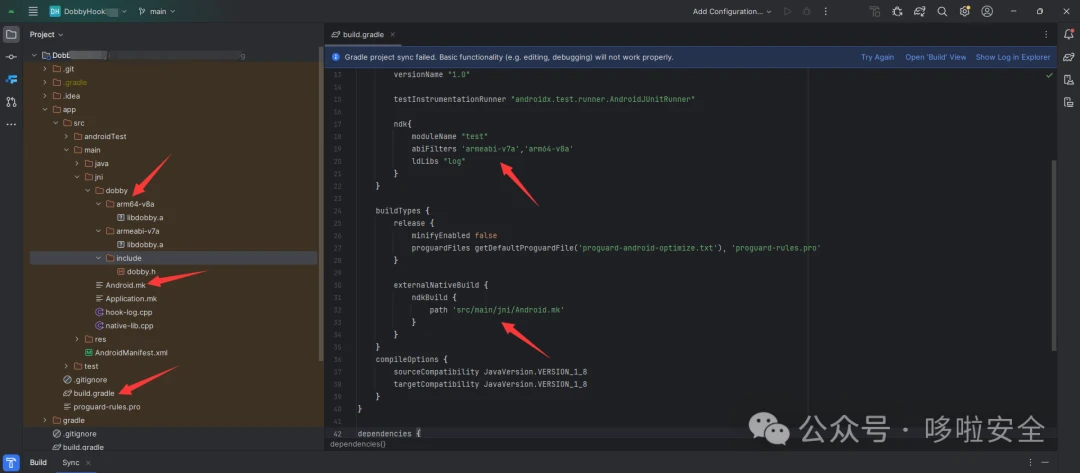Attach debugger to Android process icon
The height and width of the screenshot is (473, 1080).
897,11
